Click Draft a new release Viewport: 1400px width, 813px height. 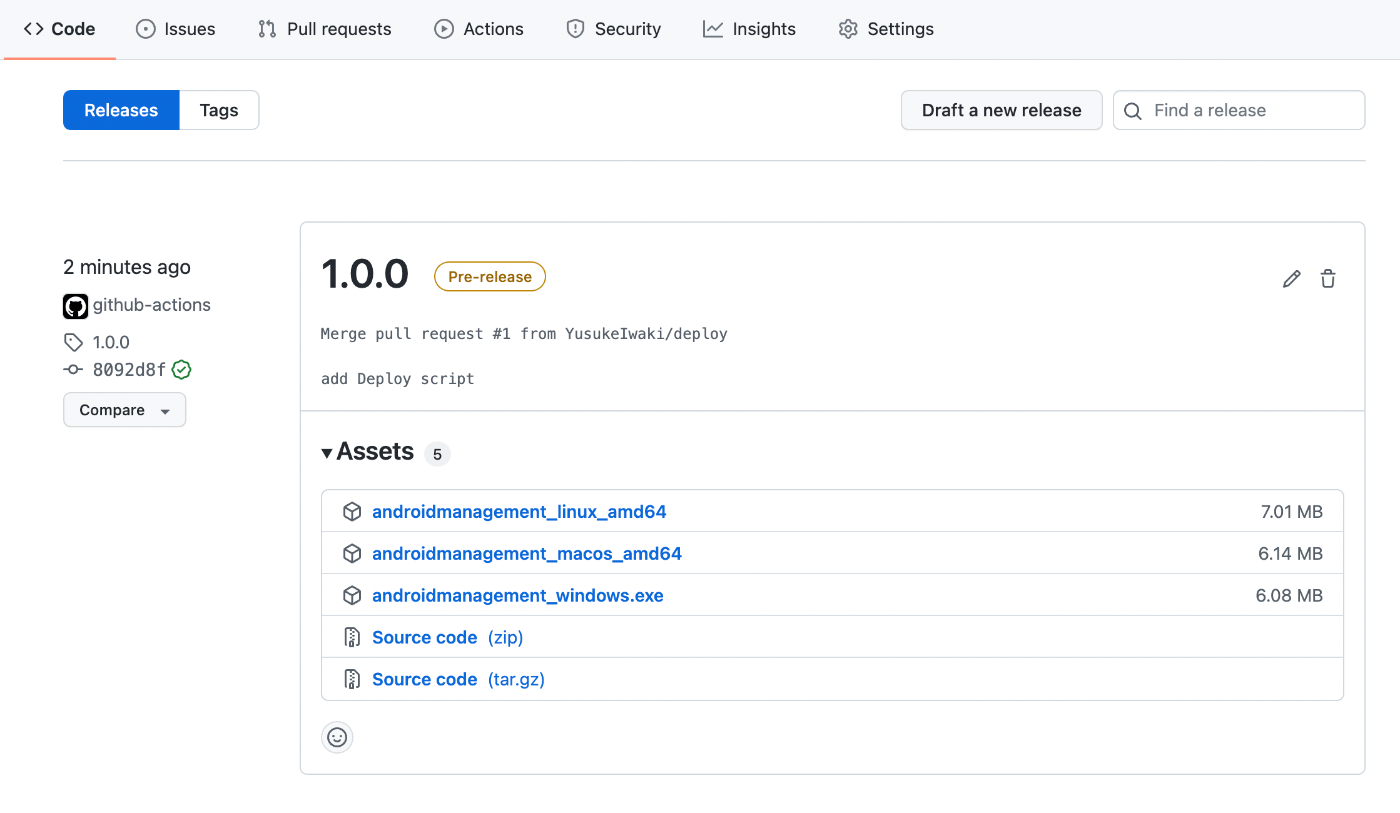pyautogui.click(x=1002, y=110)
